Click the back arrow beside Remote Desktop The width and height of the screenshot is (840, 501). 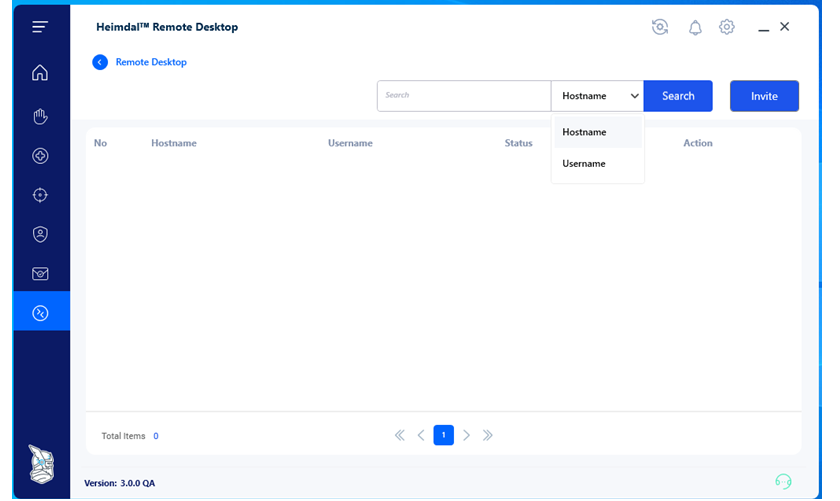pos(100,62)
